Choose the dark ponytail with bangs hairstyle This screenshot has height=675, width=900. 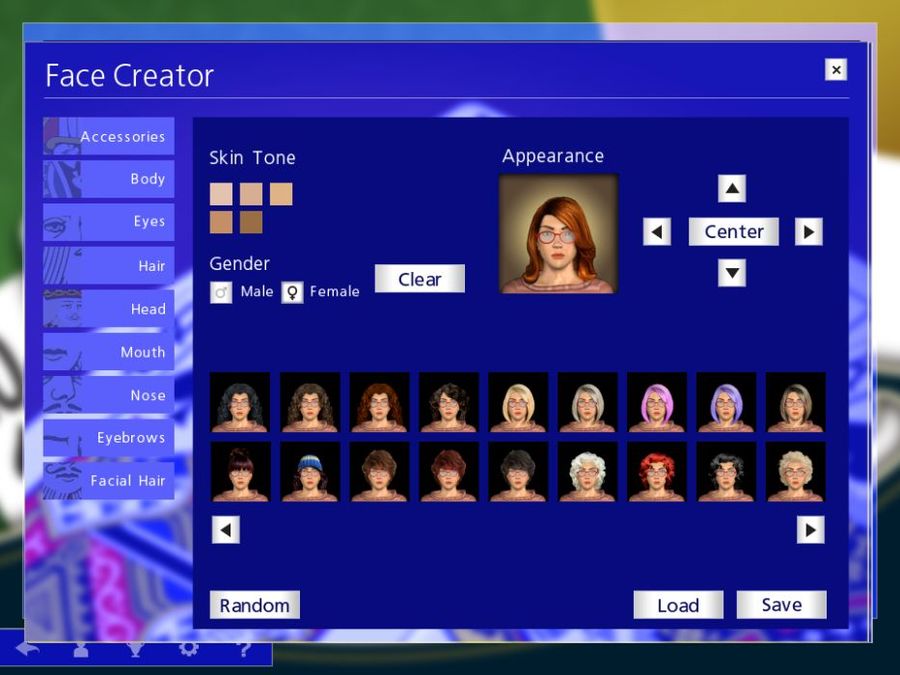(x=240, y=472)
